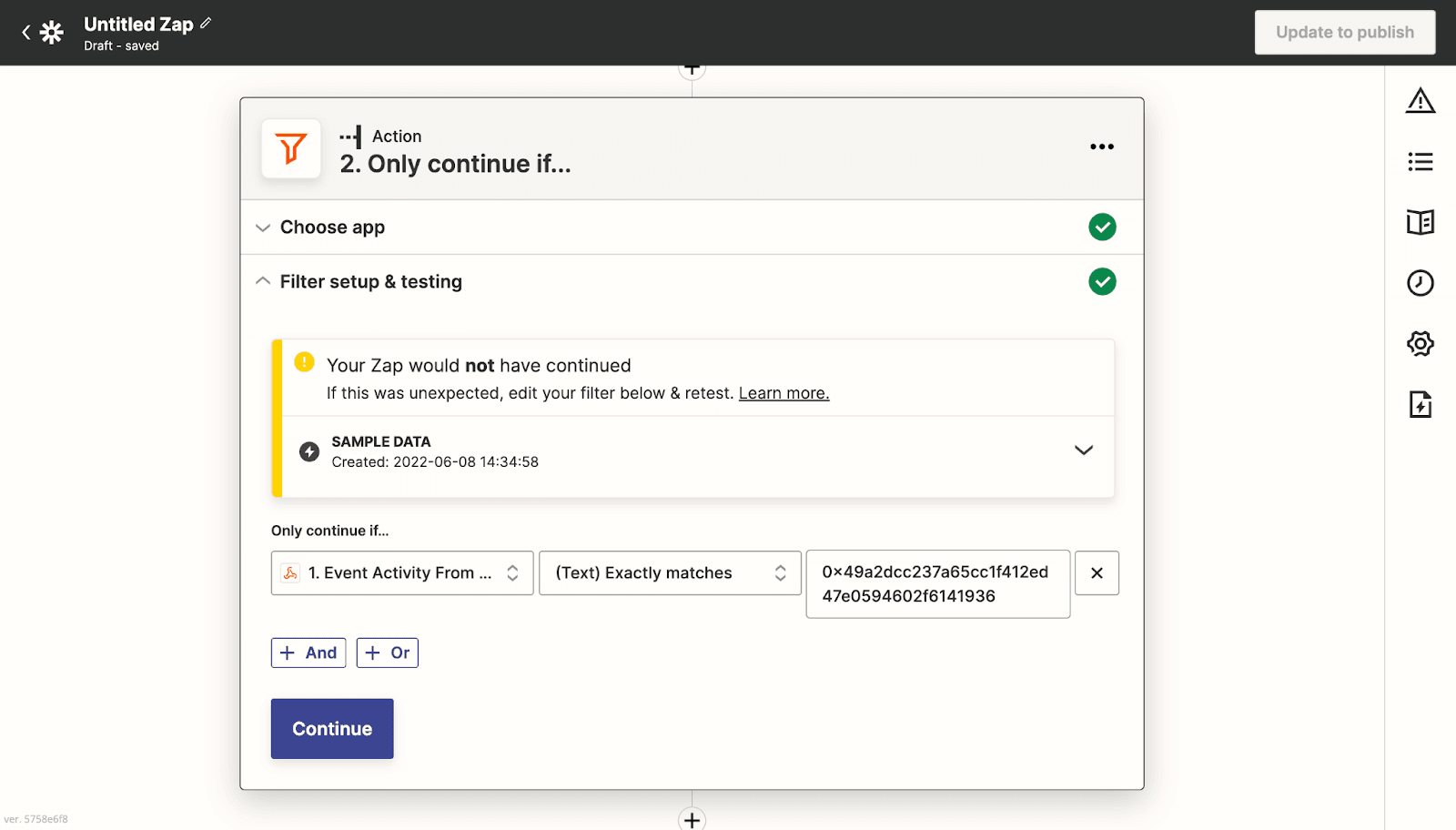The image size is (1456, 830).
Task: Open the Zap steps list icon
Action: 1420,162
